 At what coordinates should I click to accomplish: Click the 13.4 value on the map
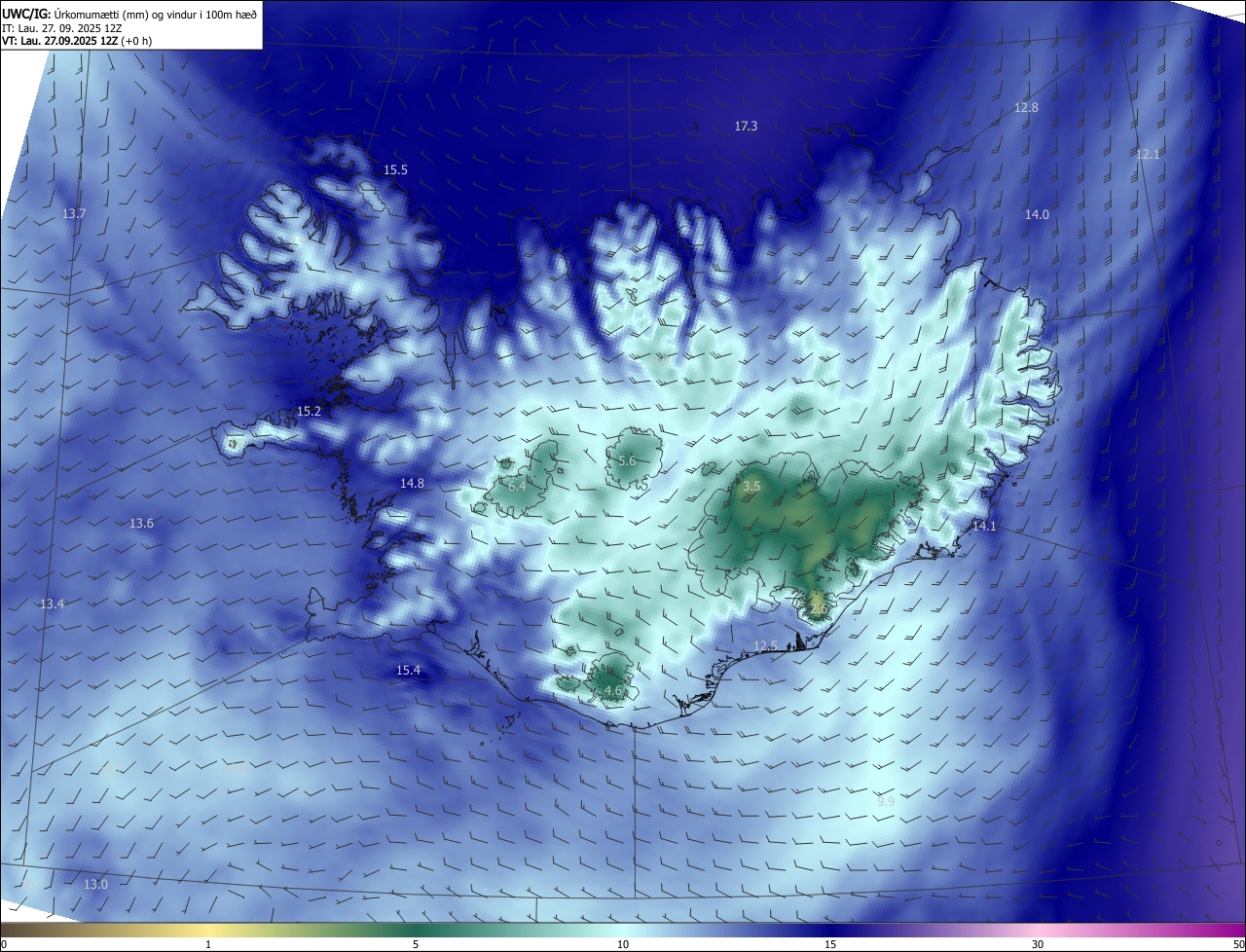52,604
